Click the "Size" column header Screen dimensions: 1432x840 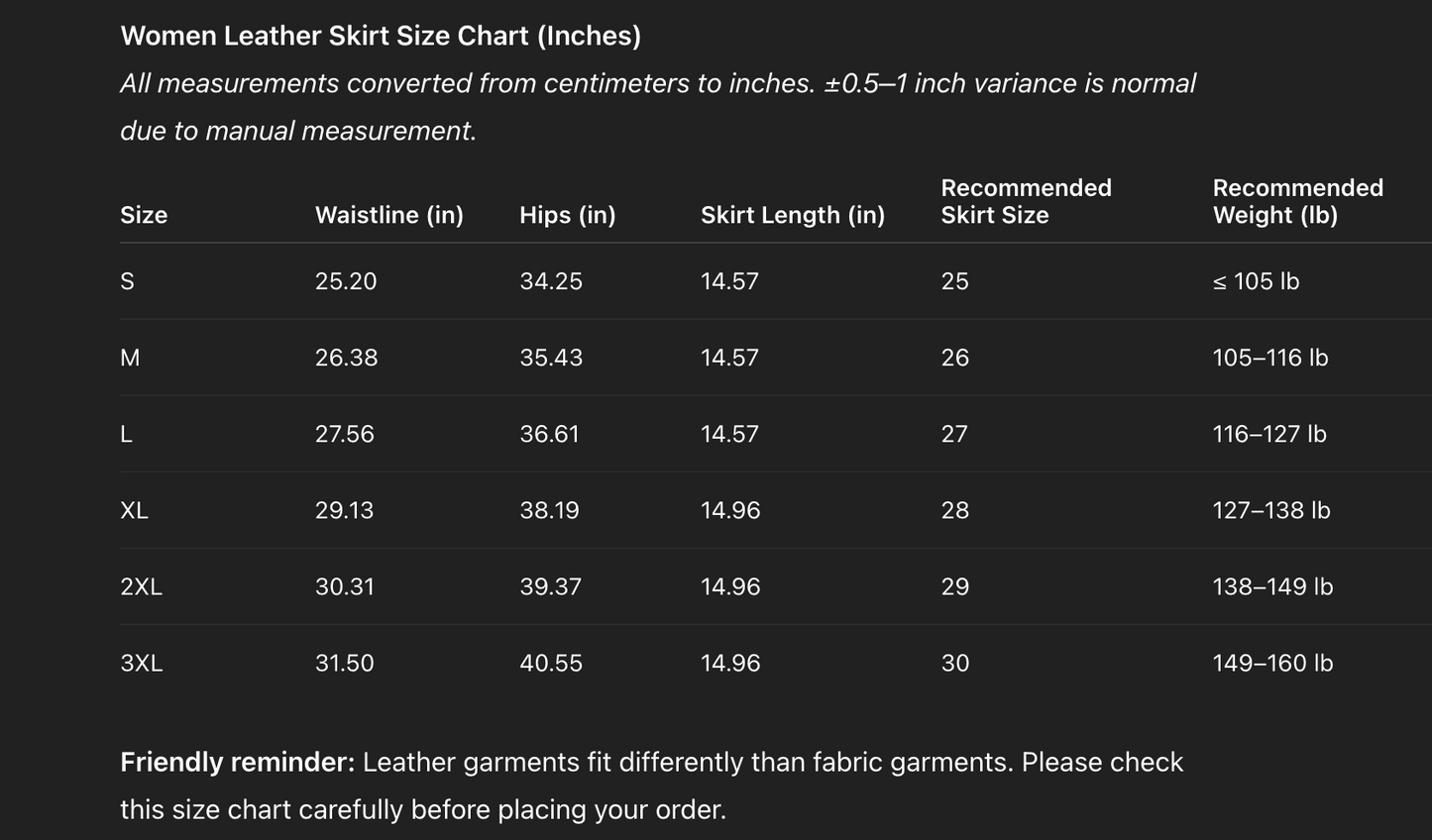click(144, 215)
